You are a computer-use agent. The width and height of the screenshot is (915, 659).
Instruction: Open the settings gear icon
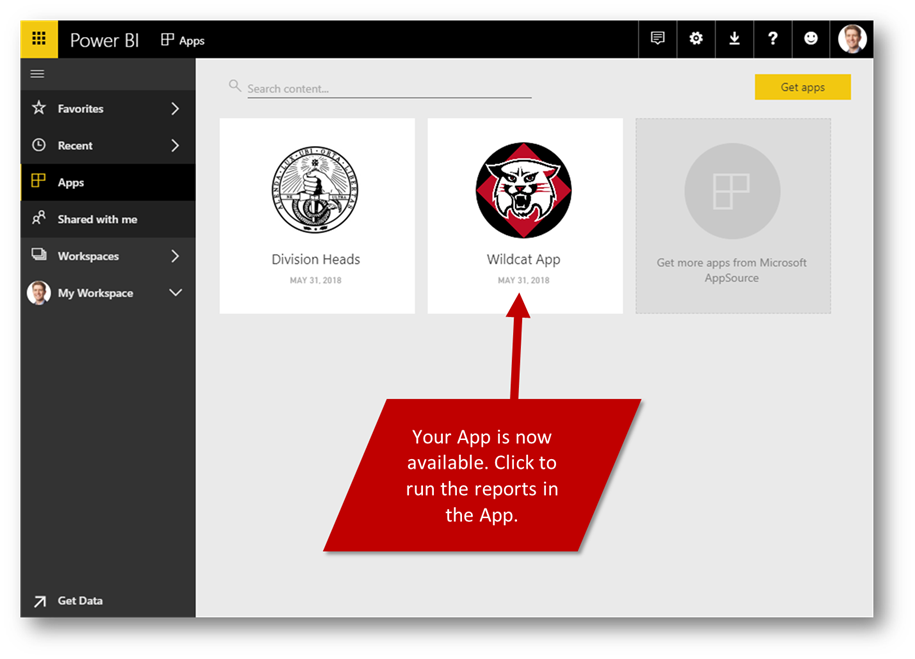696,39
